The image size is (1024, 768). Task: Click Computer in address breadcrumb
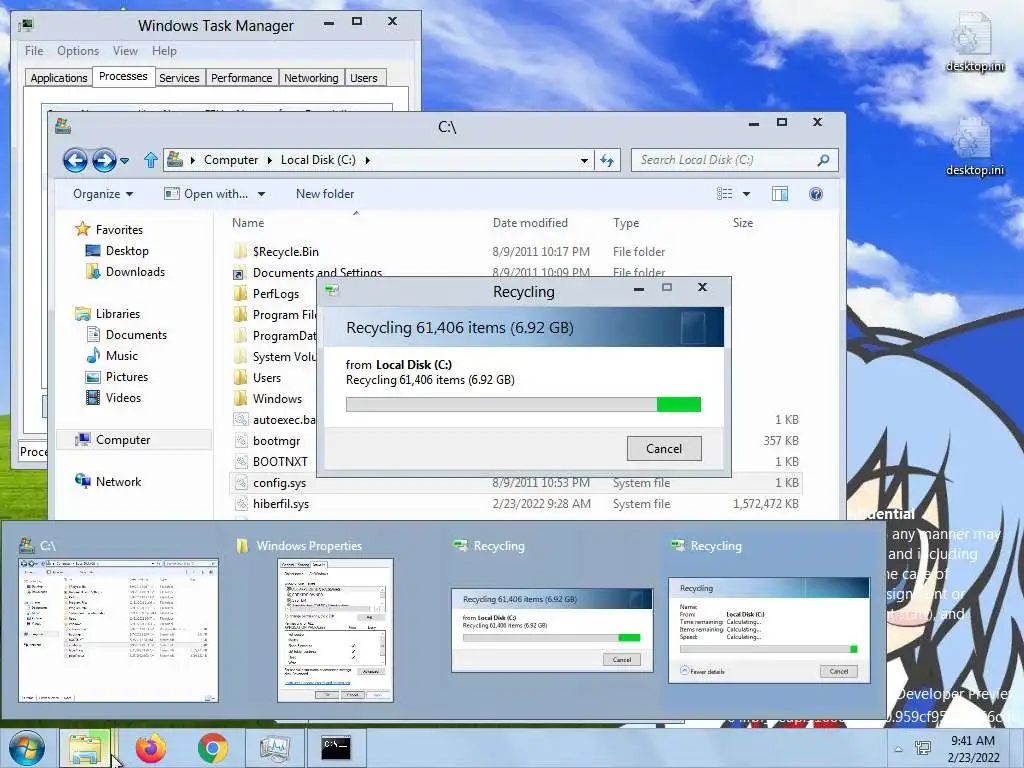coord(231,160)
